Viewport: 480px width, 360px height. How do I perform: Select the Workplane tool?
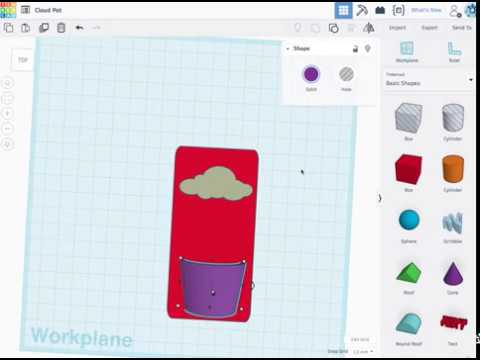click(407, 52)
